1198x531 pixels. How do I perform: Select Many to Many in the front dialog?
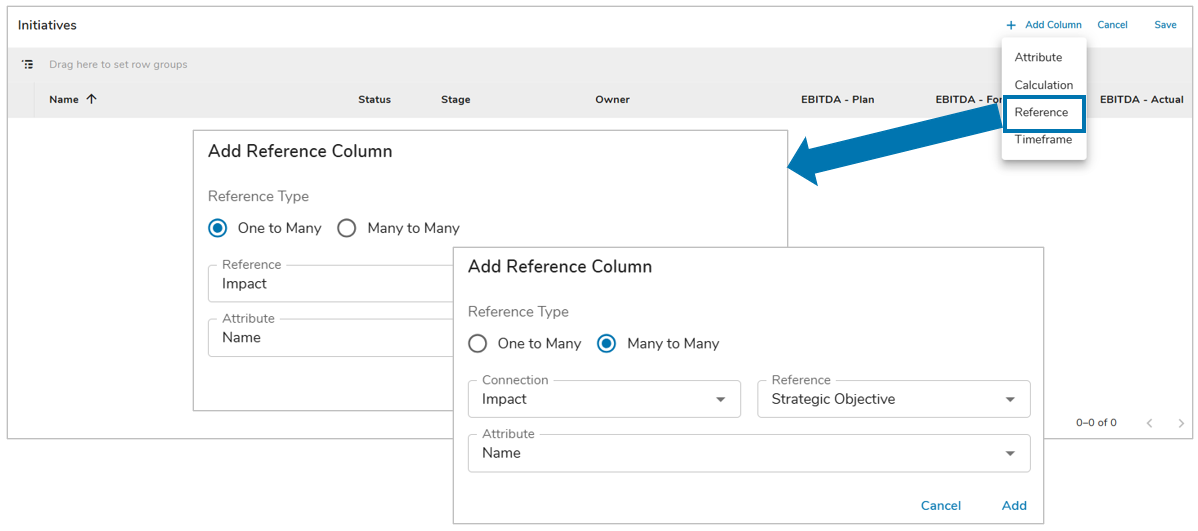607,344
